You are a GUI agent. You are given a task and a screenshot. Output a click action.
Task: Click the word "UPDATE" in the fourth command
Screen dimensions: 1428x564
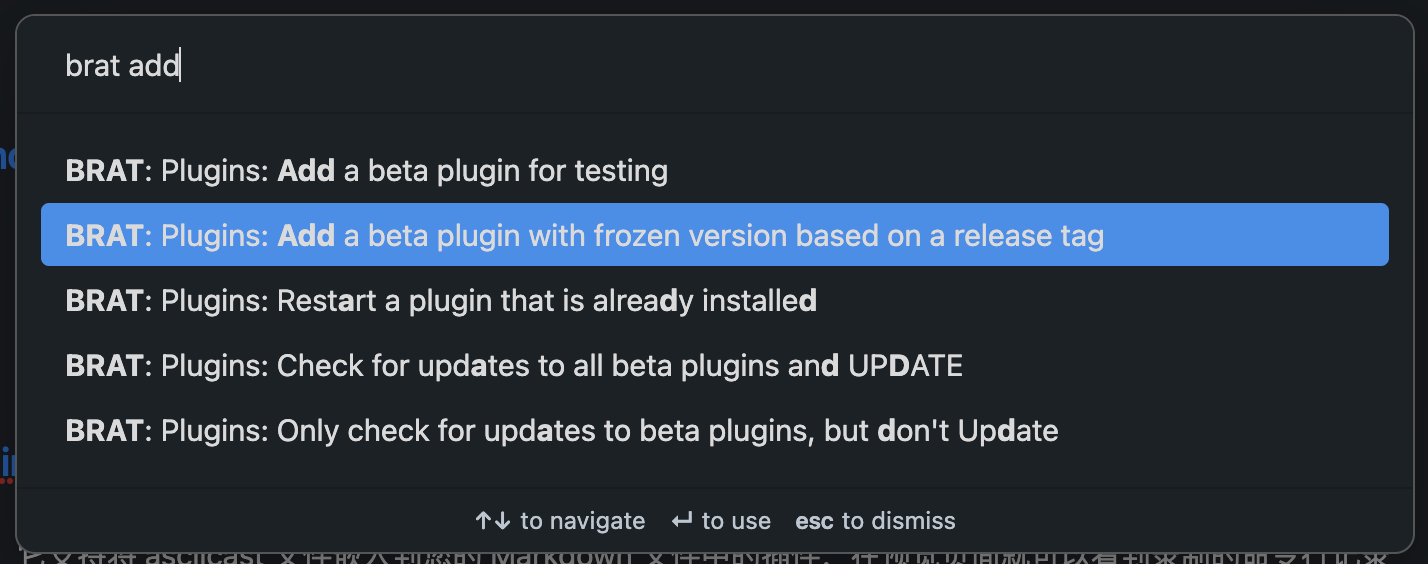[905, 365]
